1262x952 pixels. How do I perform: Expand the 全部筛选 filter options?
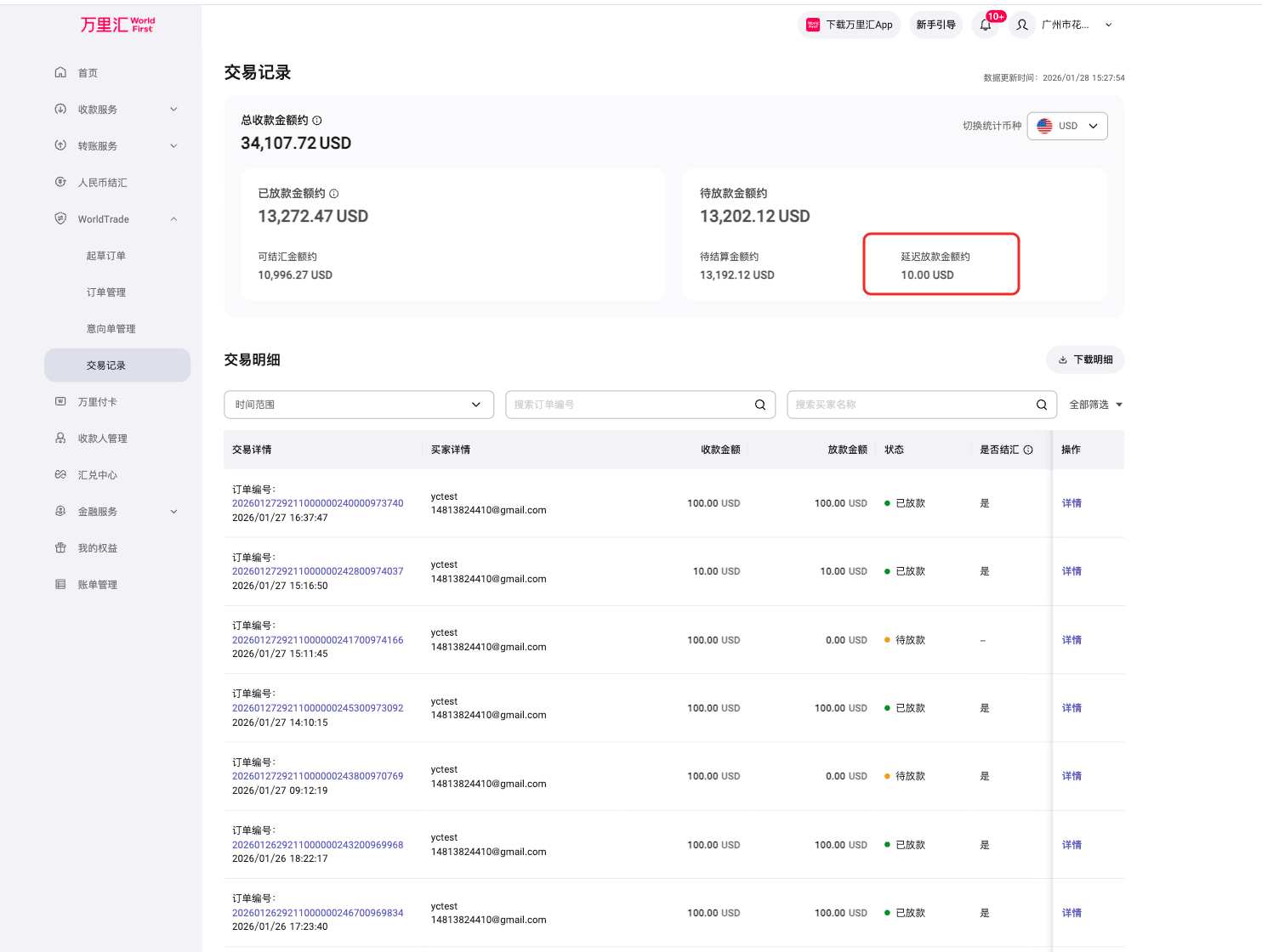pos(1095,405)
